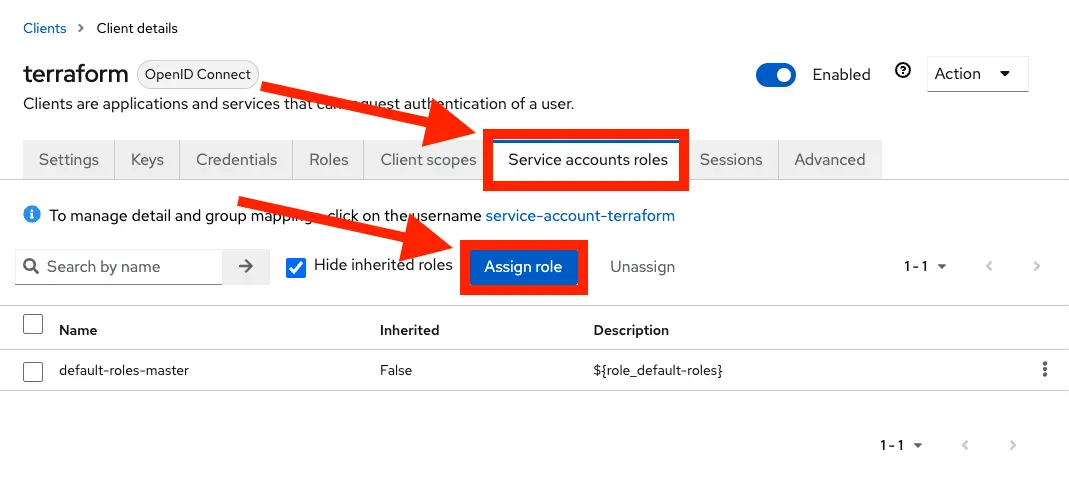Click the False inherited value

tap(395, 370)
